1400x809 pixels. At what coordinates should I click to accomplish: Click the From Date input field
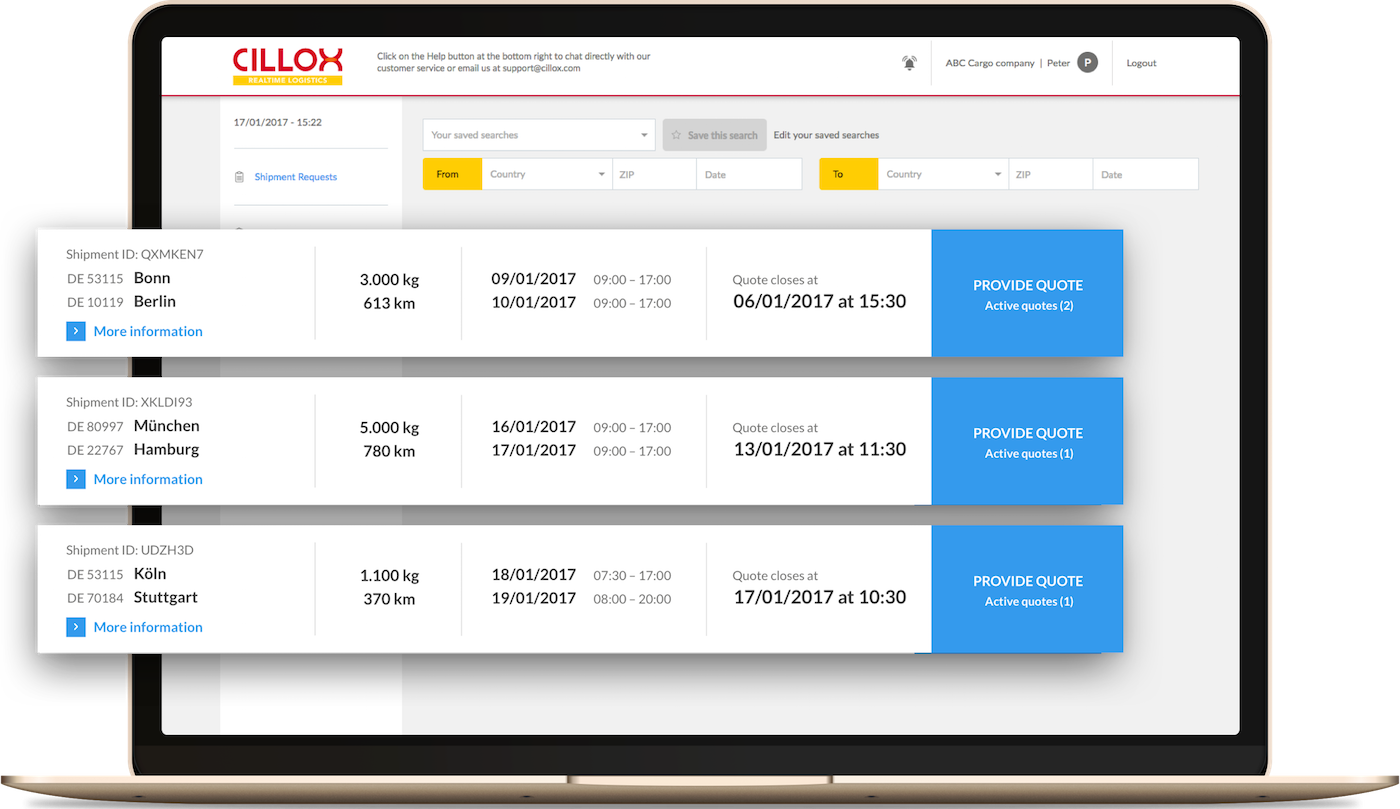coord(748,173)
